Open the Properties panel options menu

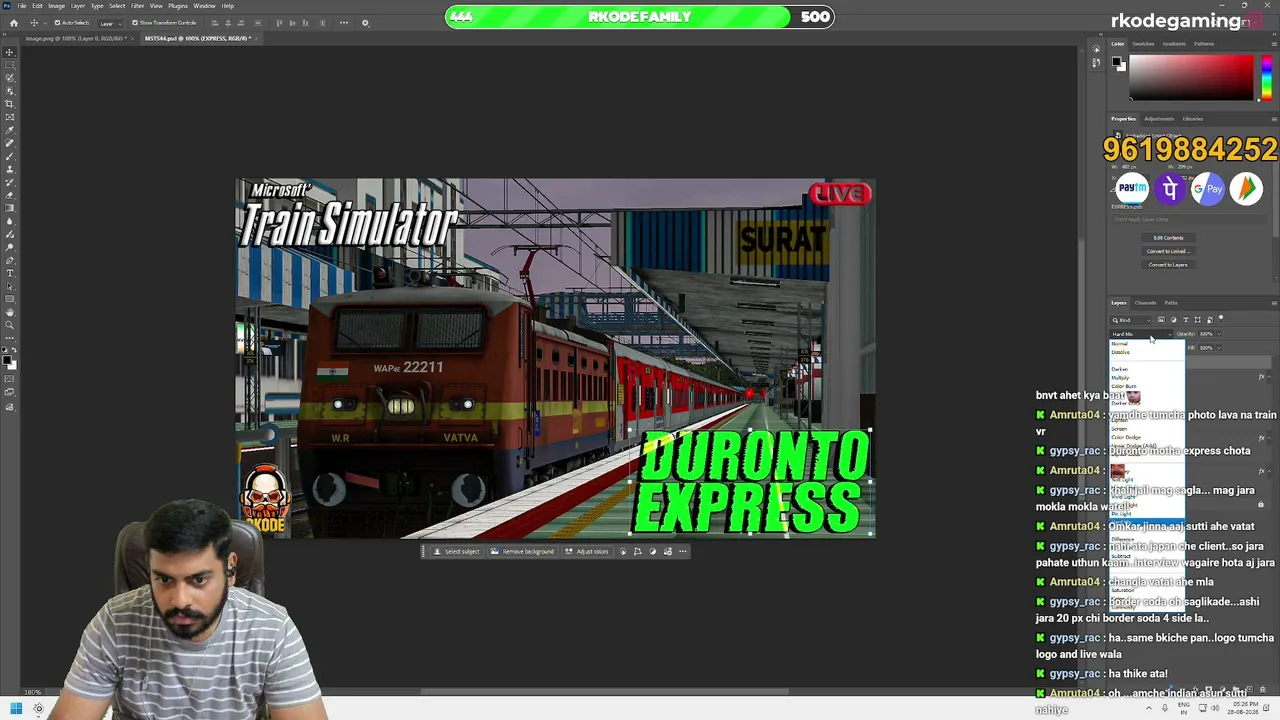pyautogui.click(x=1273, y=119)
